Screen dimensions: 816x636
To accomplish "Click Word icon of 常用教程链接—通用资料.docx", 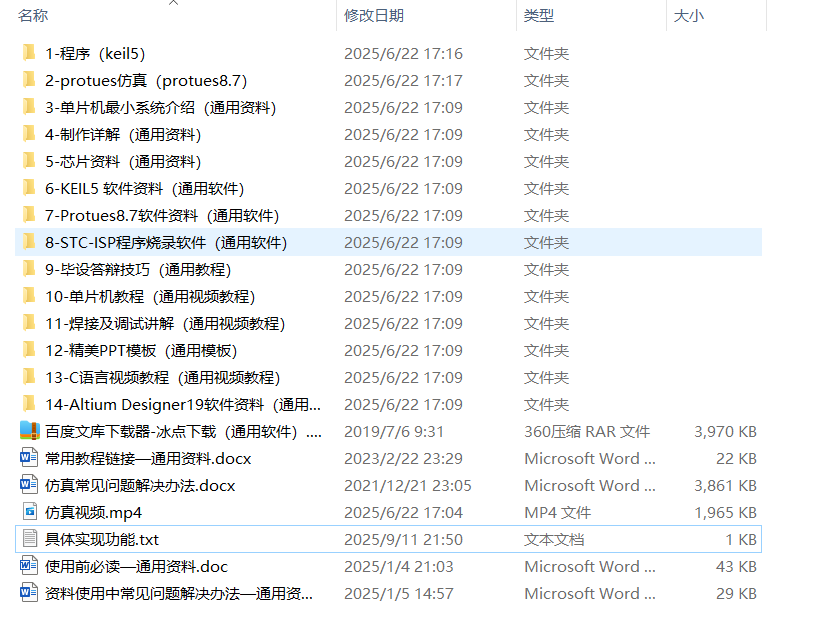I will 29,458.
